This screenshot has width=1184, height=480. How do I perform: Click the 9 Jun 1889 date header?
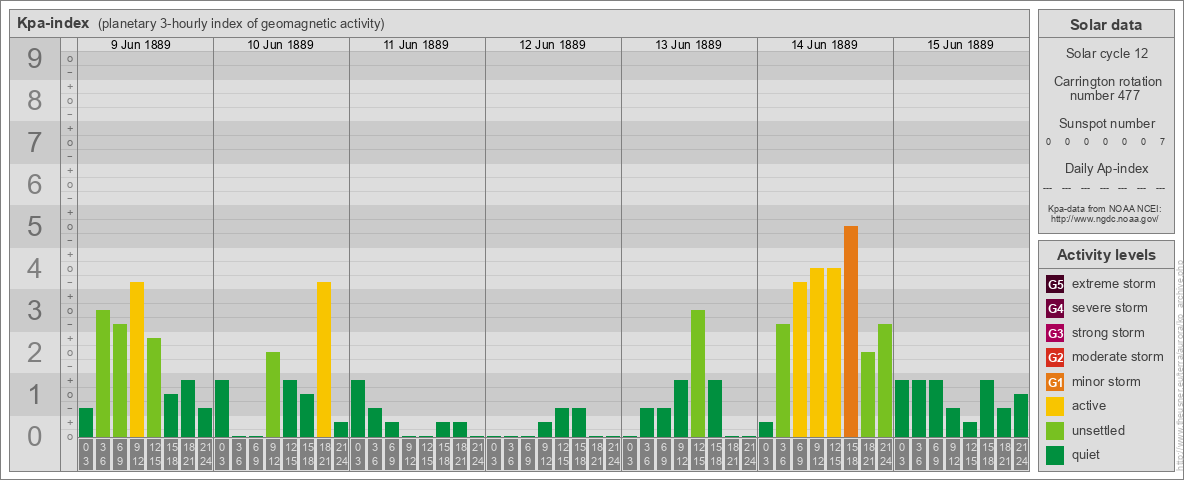click(145, 45)
